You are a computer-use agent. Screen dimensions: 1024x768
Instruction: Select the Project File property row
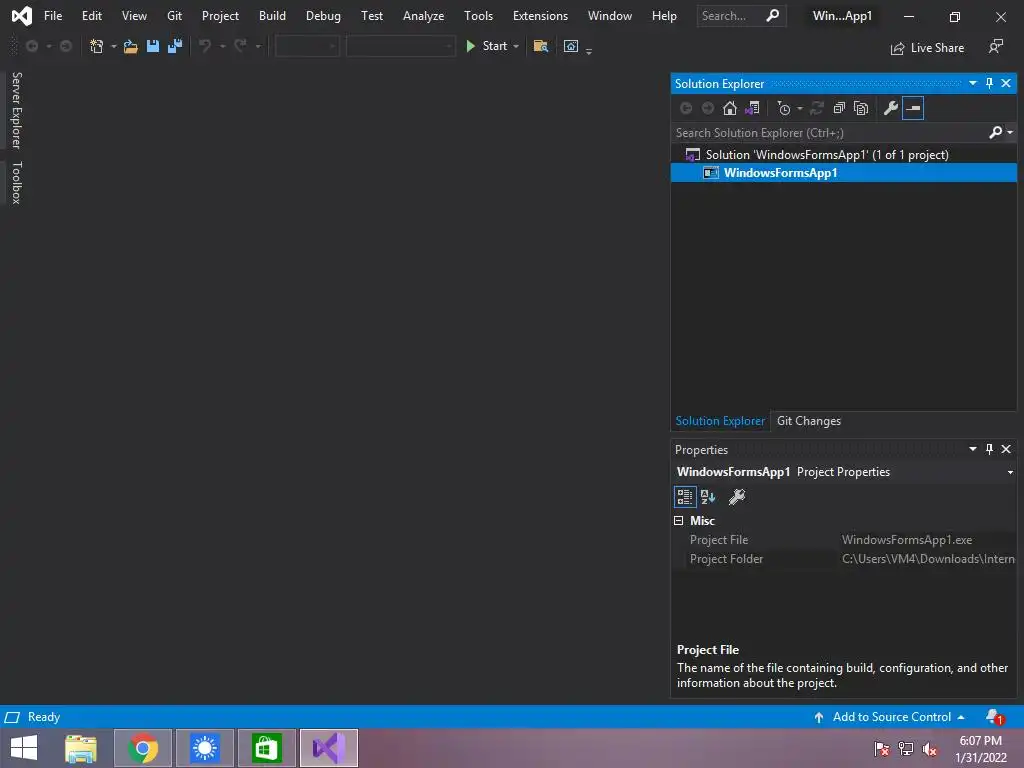point(844,540)
